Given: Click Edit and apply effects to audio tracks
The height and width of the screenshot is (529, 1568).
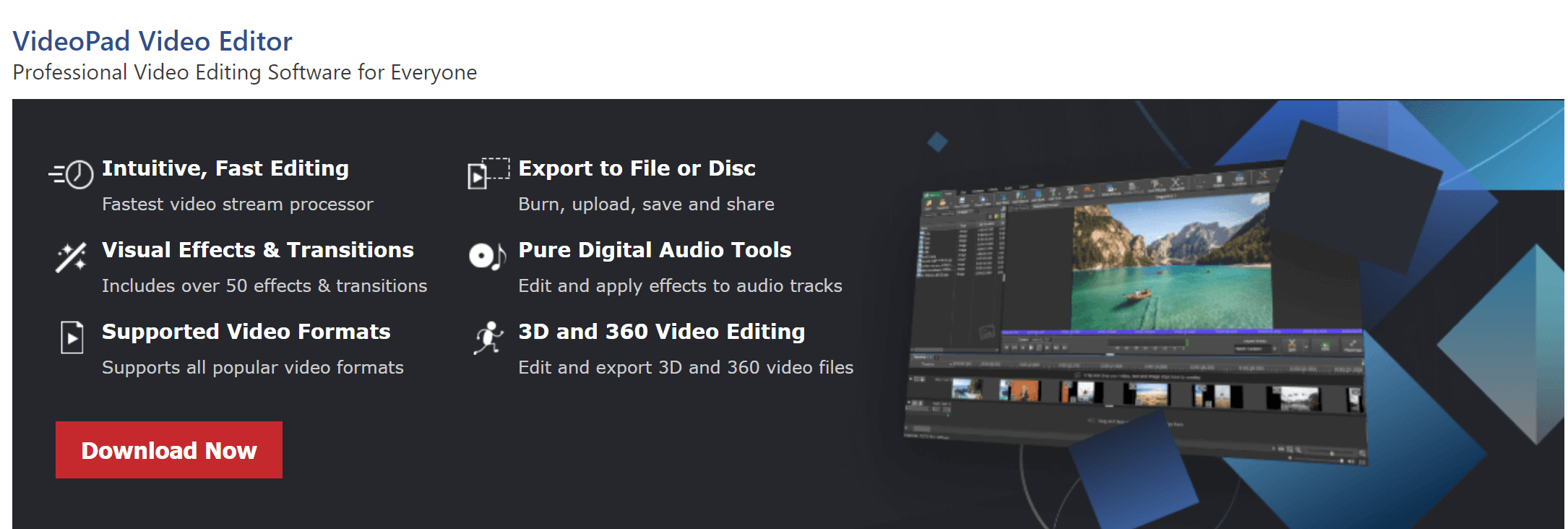Looking at the screenshot, I should click(x=681, y=286).
